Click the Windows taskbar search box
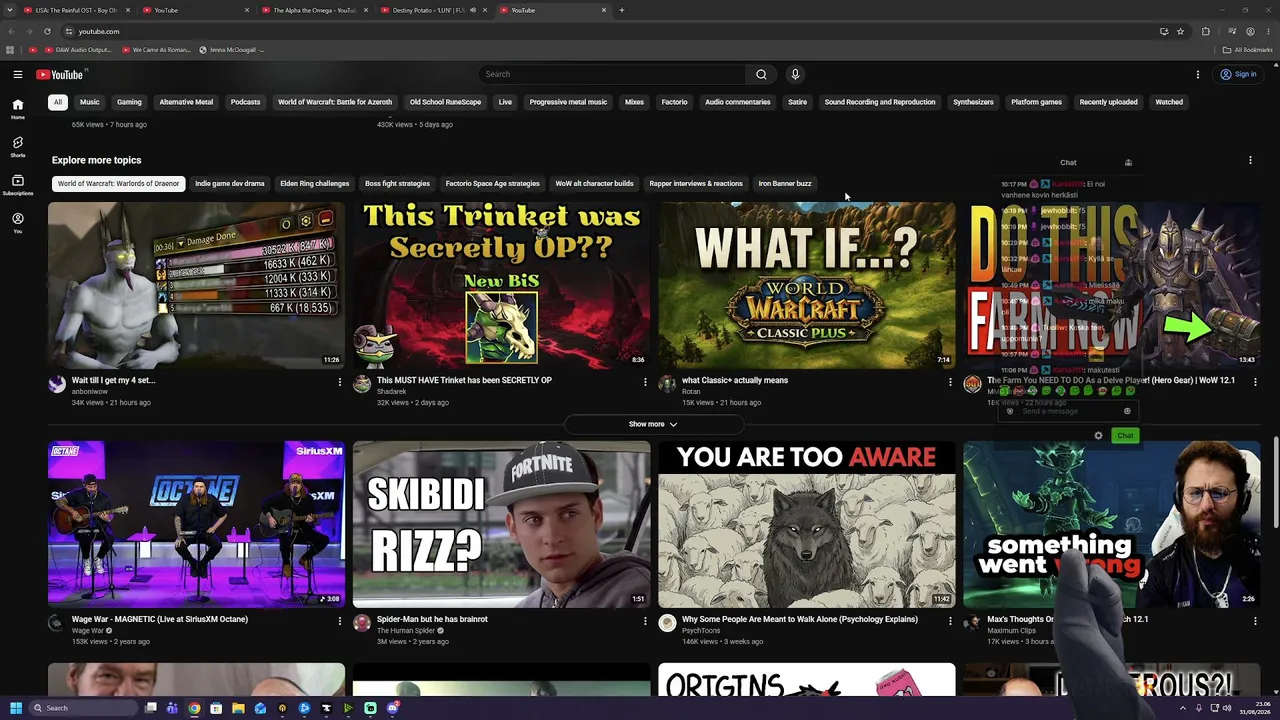 (81, 708)
